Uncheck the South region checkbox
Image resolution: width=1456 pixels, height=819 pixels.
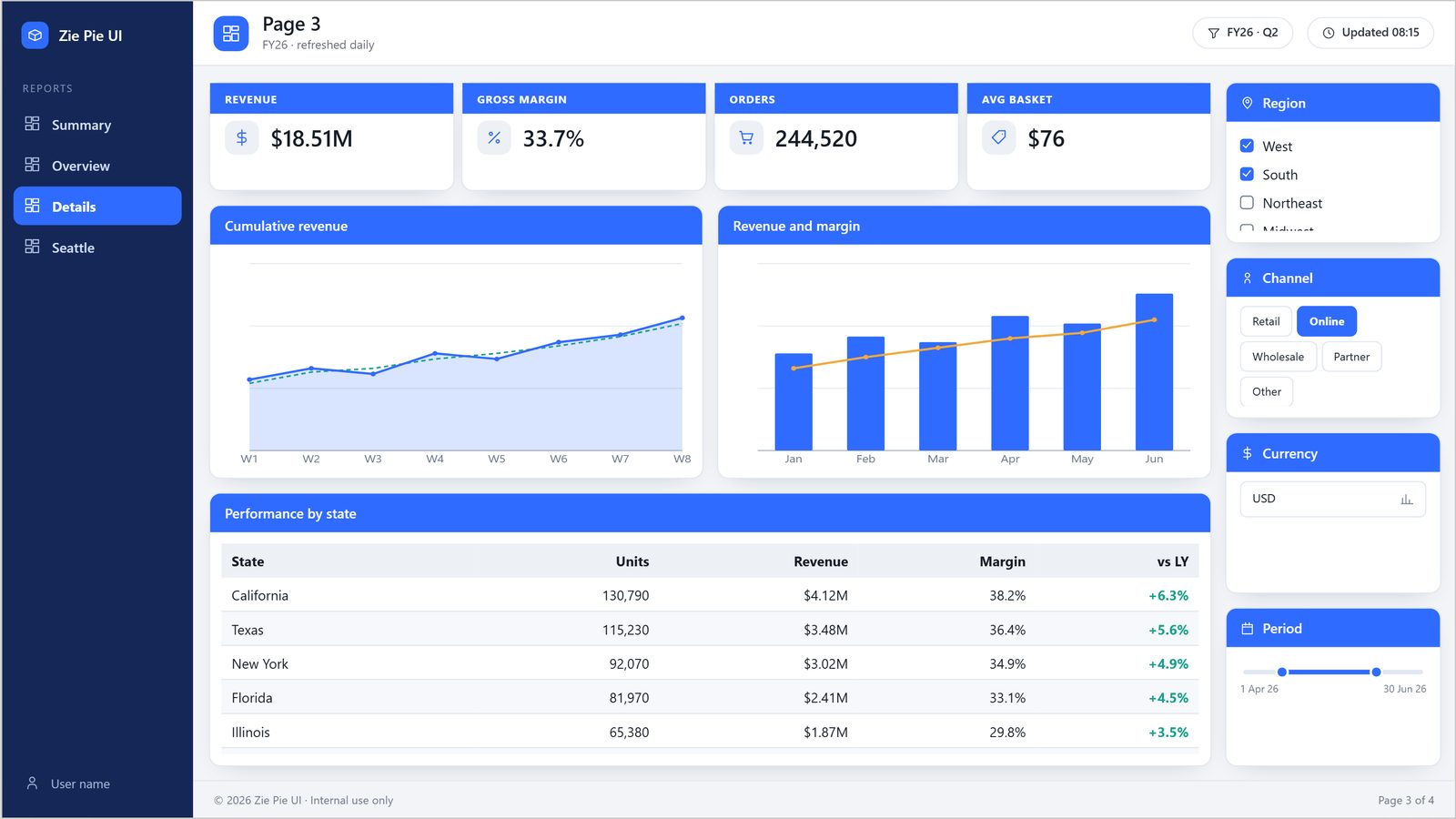coord(1247,174)
